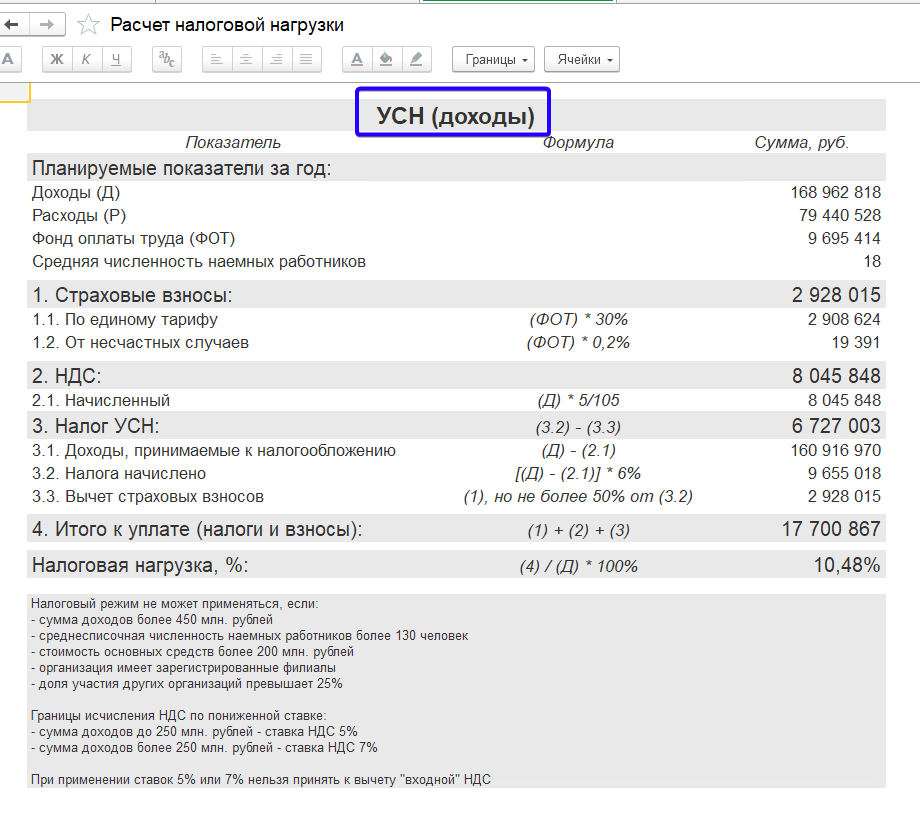Image resolution: width=920 pixels, height=835 pixels.
Task: Select employee count cell 18
Action: [x=872, y=261]
